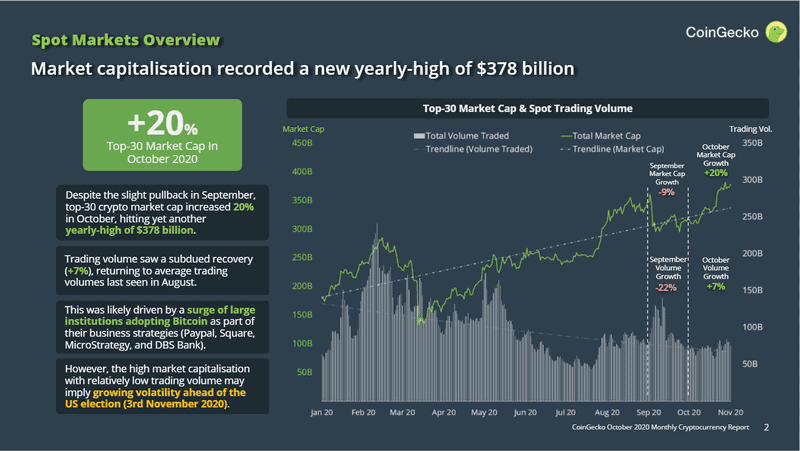Click the Trading Vol. right axis title
800x451 pixels.
tap(751, 129)
